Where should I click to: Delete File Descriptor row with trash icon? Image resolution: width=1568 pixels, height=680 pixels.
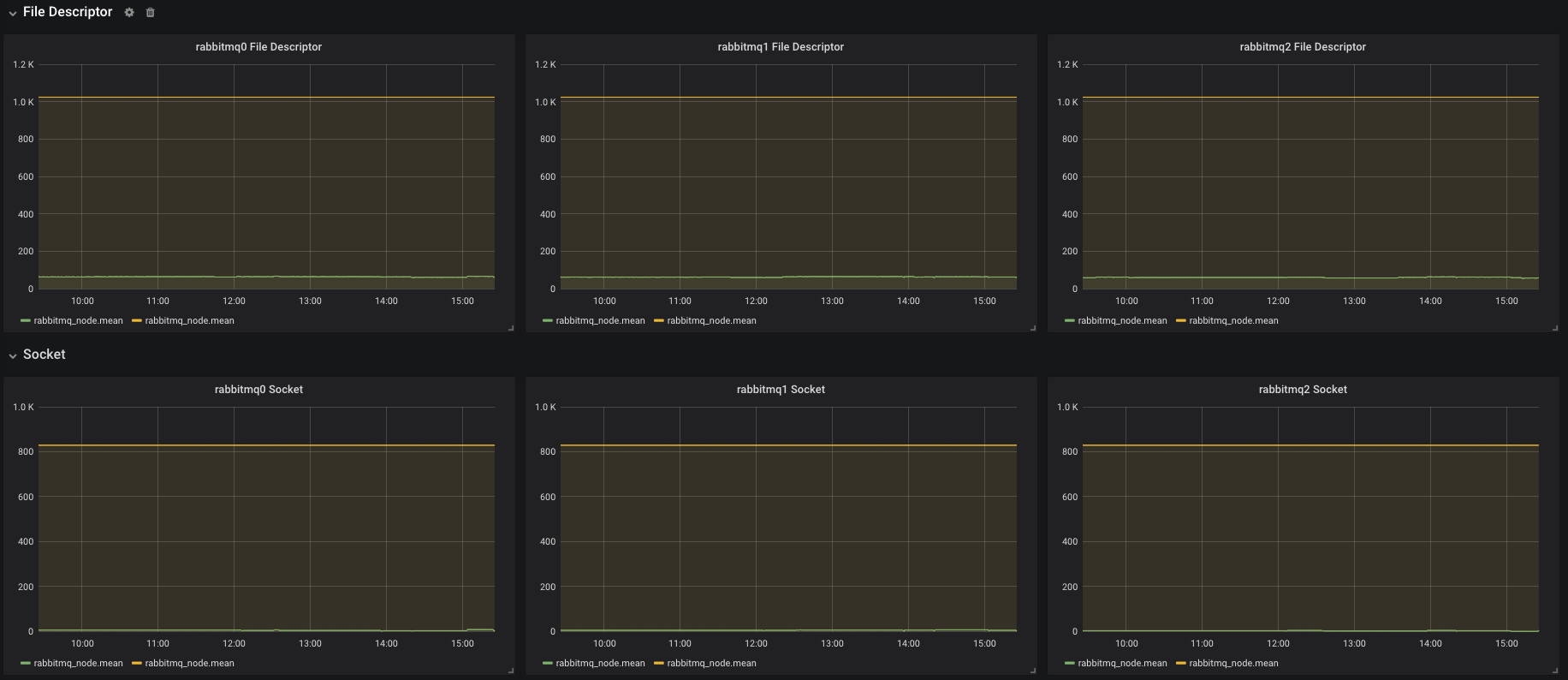tap(151, 12)
